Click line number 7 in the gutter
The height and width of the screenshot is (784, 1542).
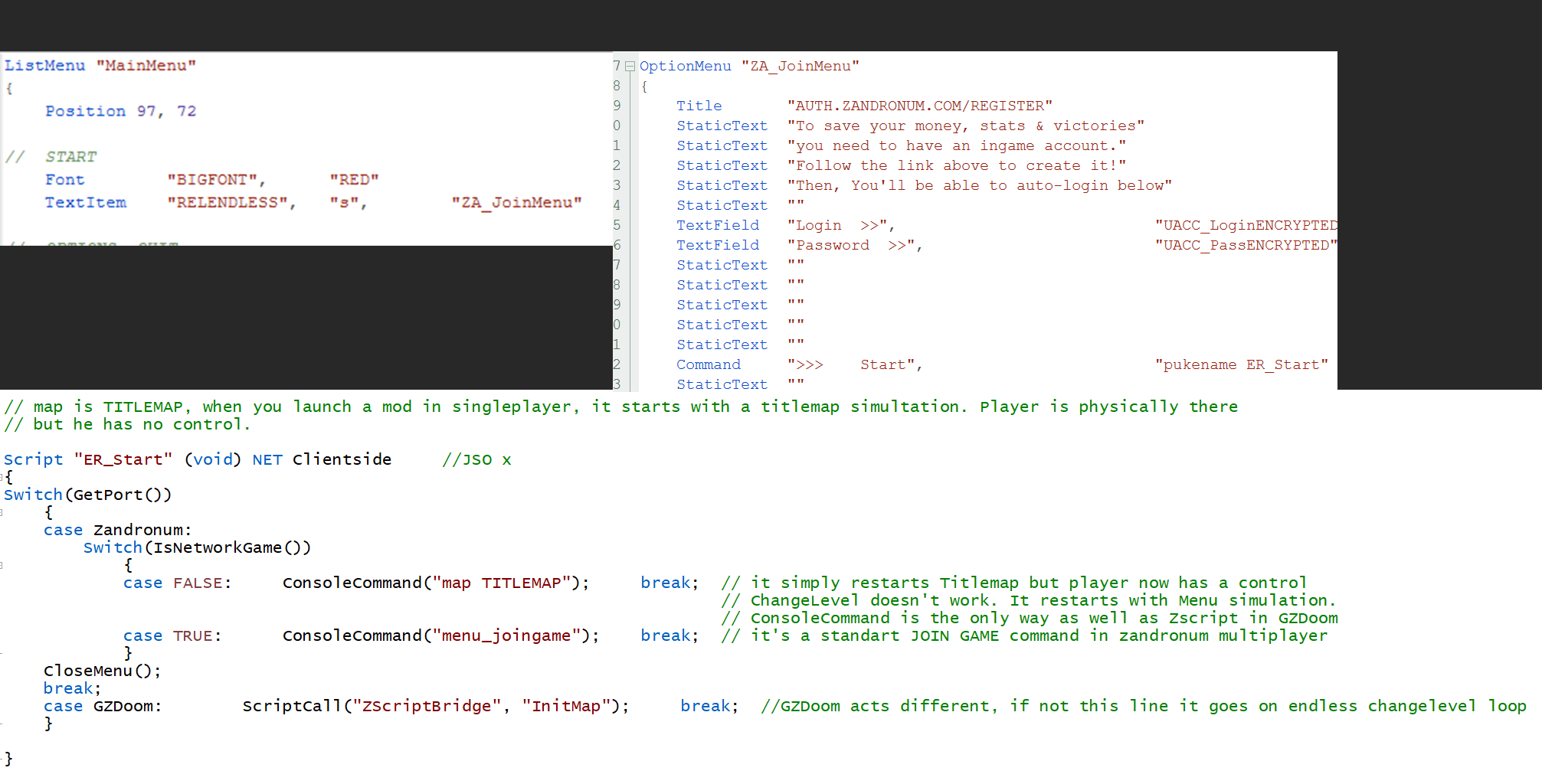[x=617, y=67]
